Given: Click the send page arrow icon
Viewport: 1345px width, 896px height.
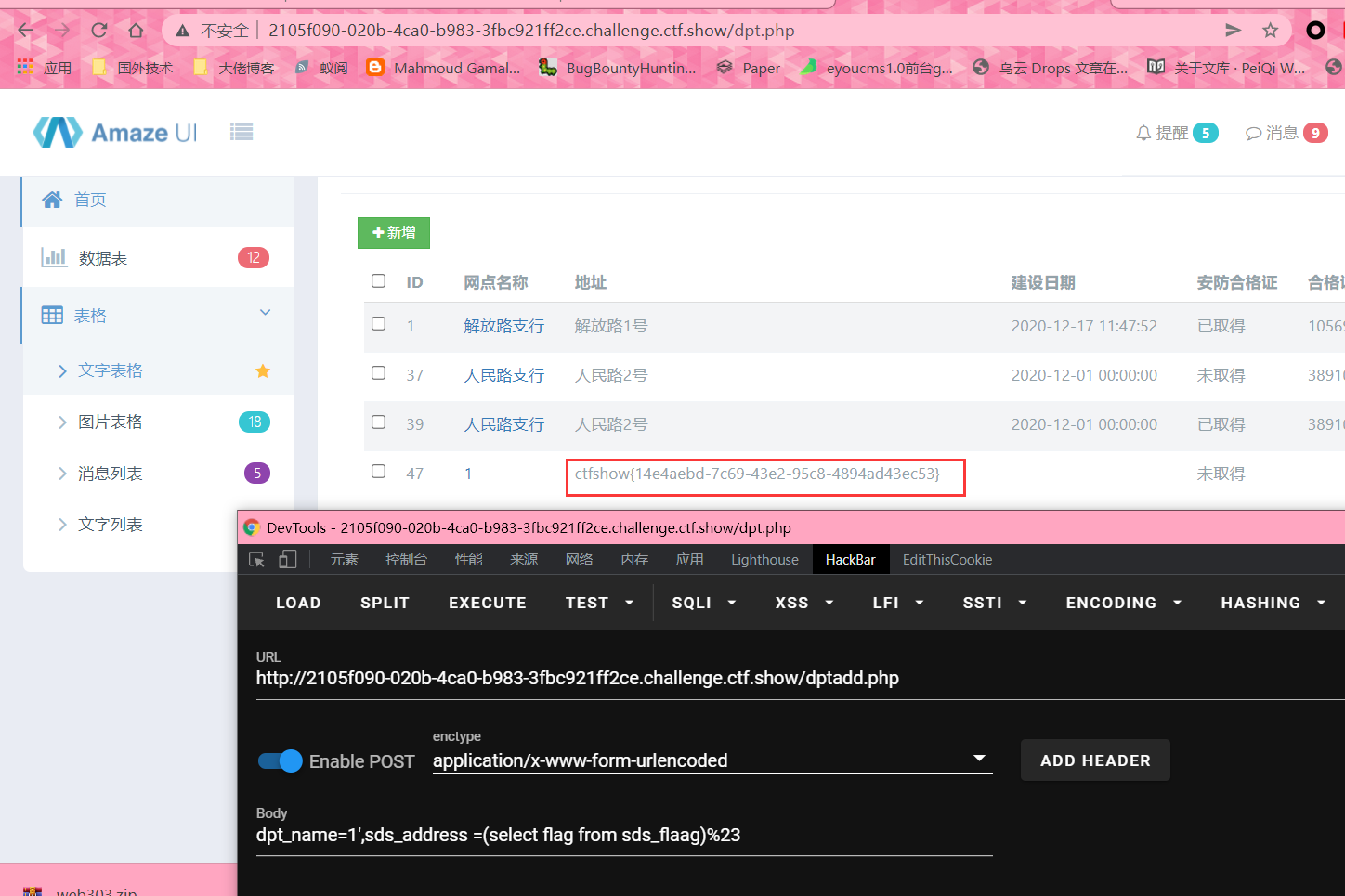Looking at the screenshot, I should (x=1233, y=31).
